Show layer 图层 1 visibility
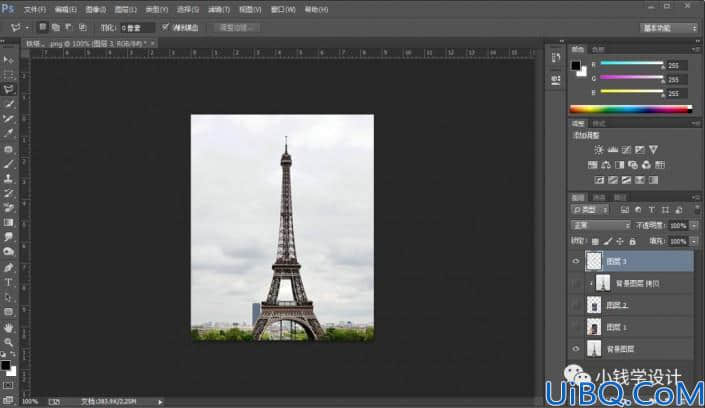Viewport: 705px width, 408px height. click(x=576, y=327)
